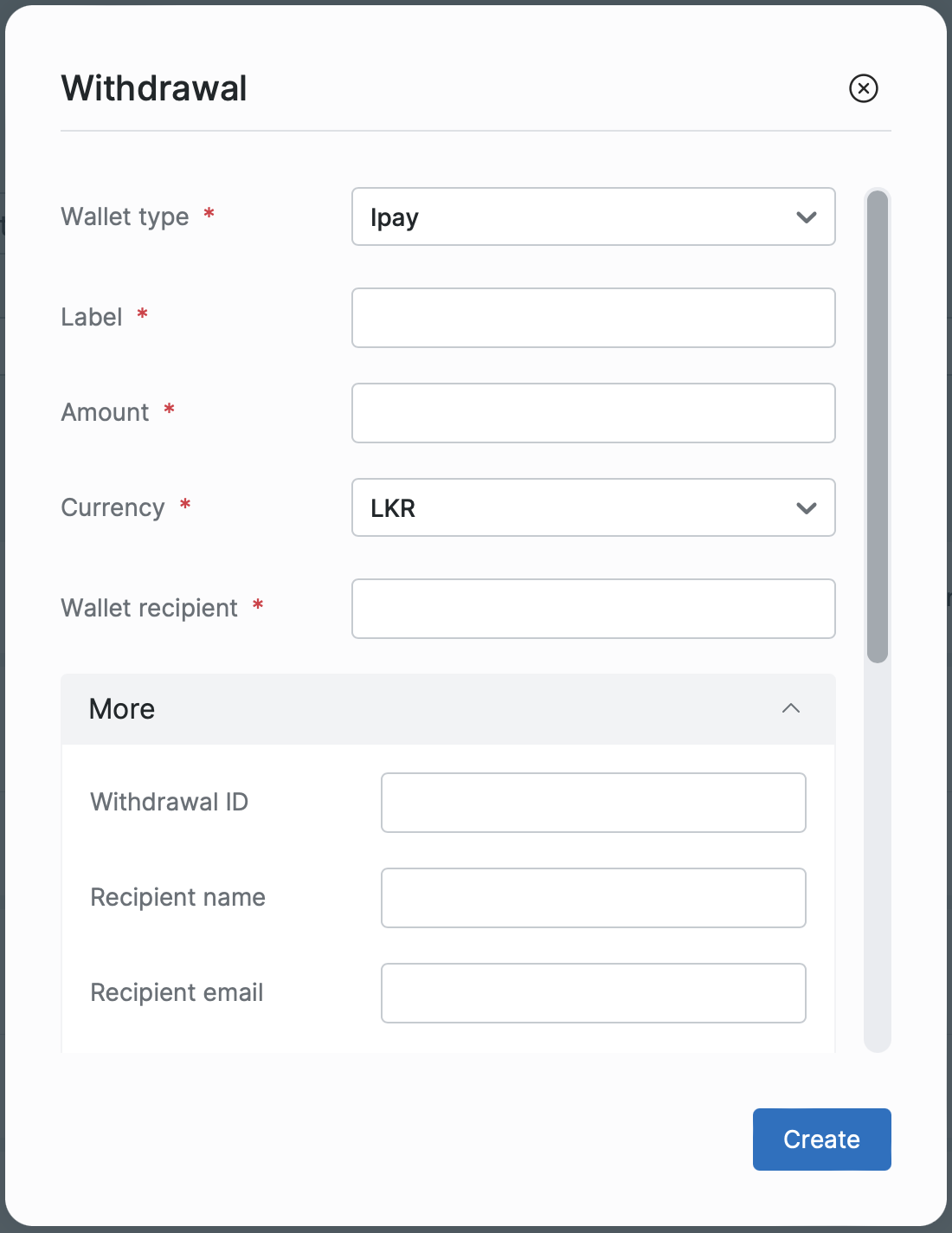Click into the Wallet recipient field

593,609
